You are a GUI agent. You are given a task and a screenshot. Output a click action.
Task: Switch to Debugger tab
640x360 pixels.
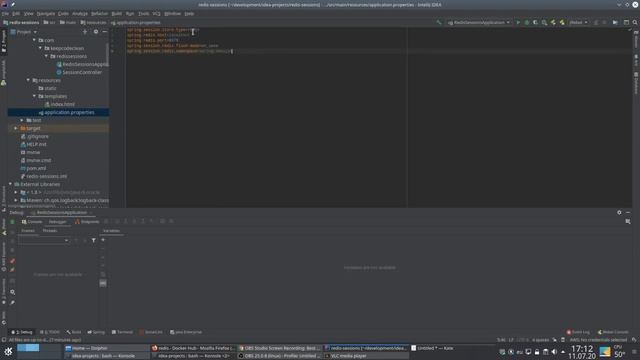point(58,222)
